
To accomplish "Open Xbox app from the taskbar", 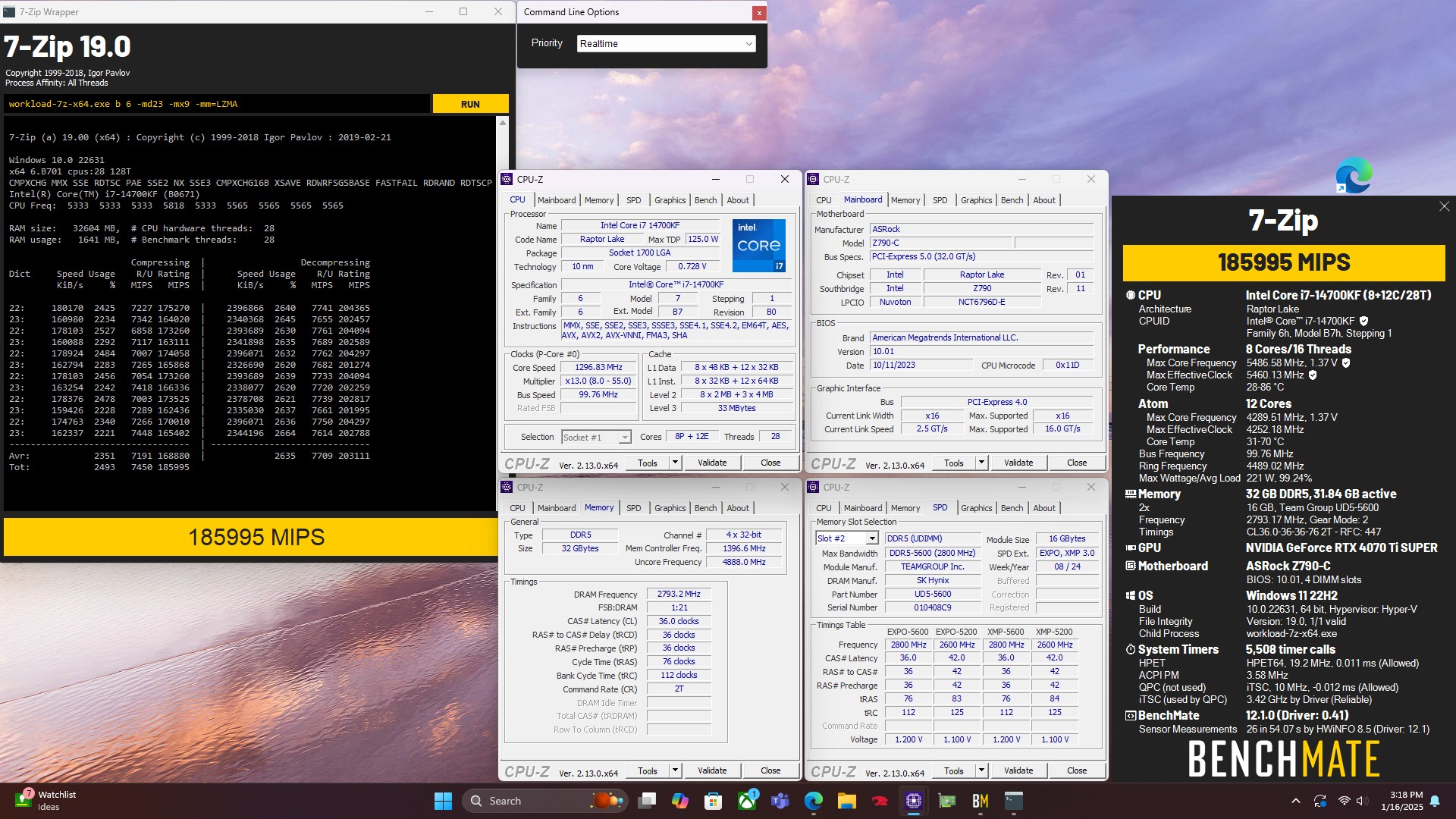I will coord(747,801).
